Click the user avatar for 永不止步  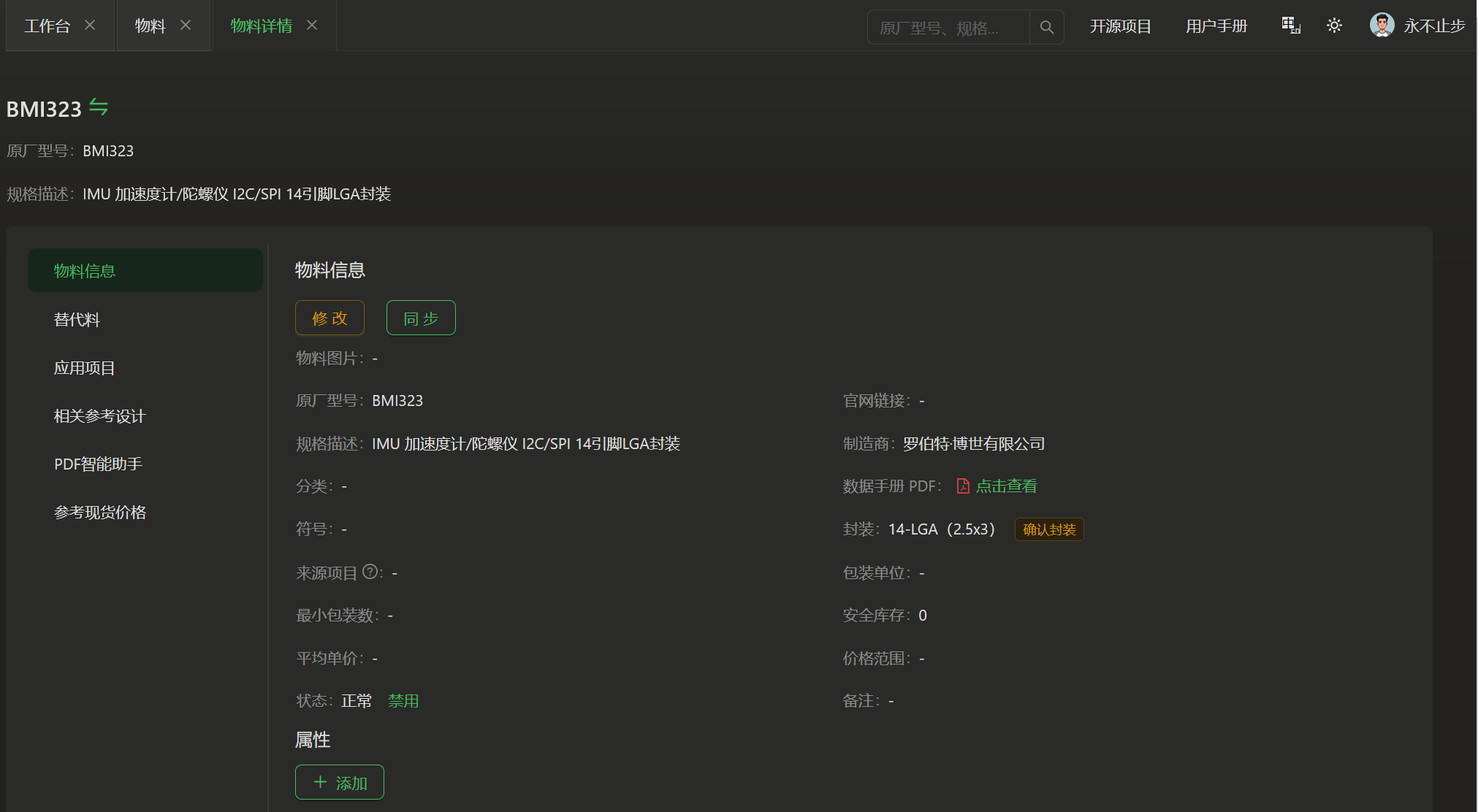tap(1382, 24)
